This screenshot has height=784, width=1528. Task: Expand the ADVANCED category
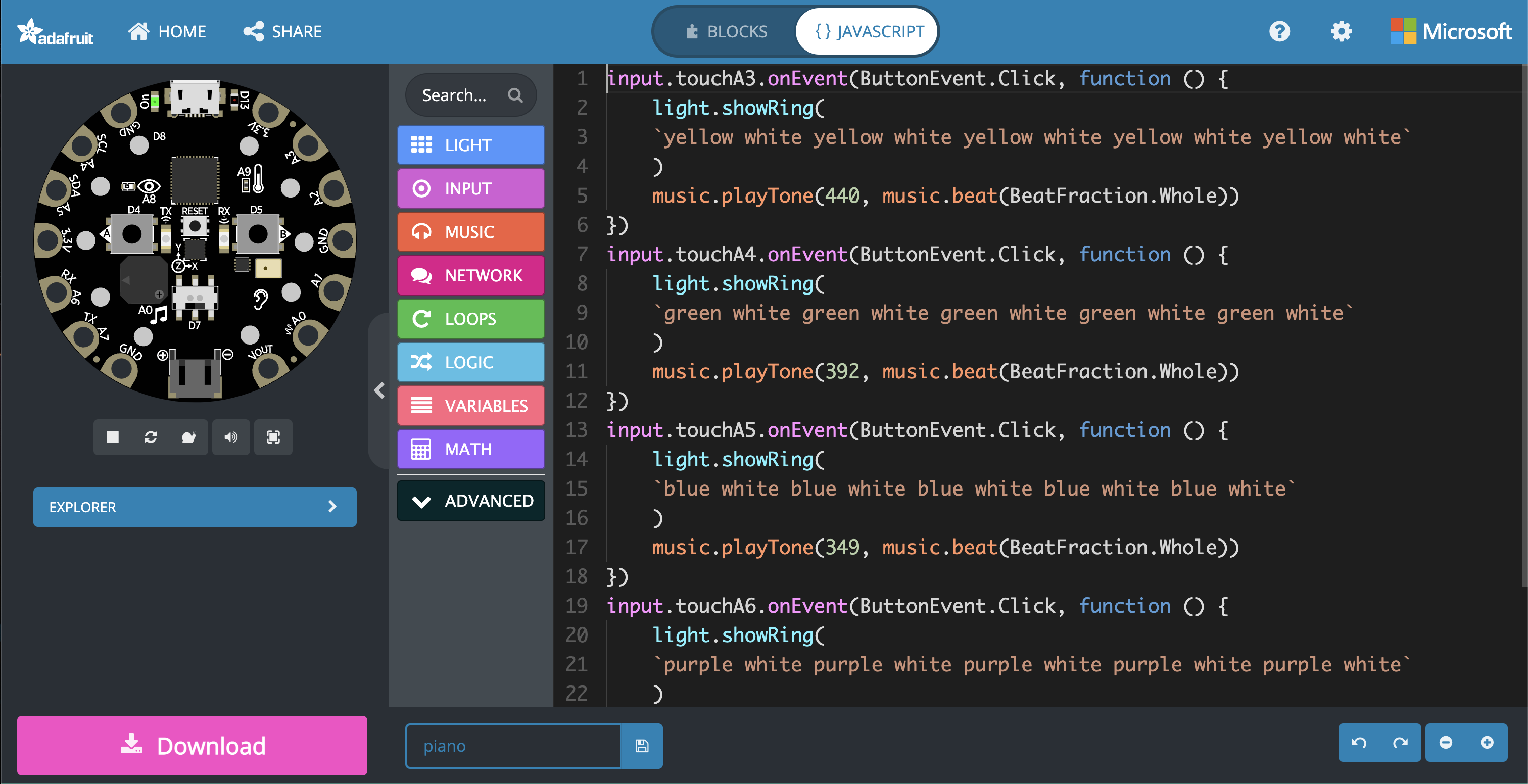tap(470, 500)
